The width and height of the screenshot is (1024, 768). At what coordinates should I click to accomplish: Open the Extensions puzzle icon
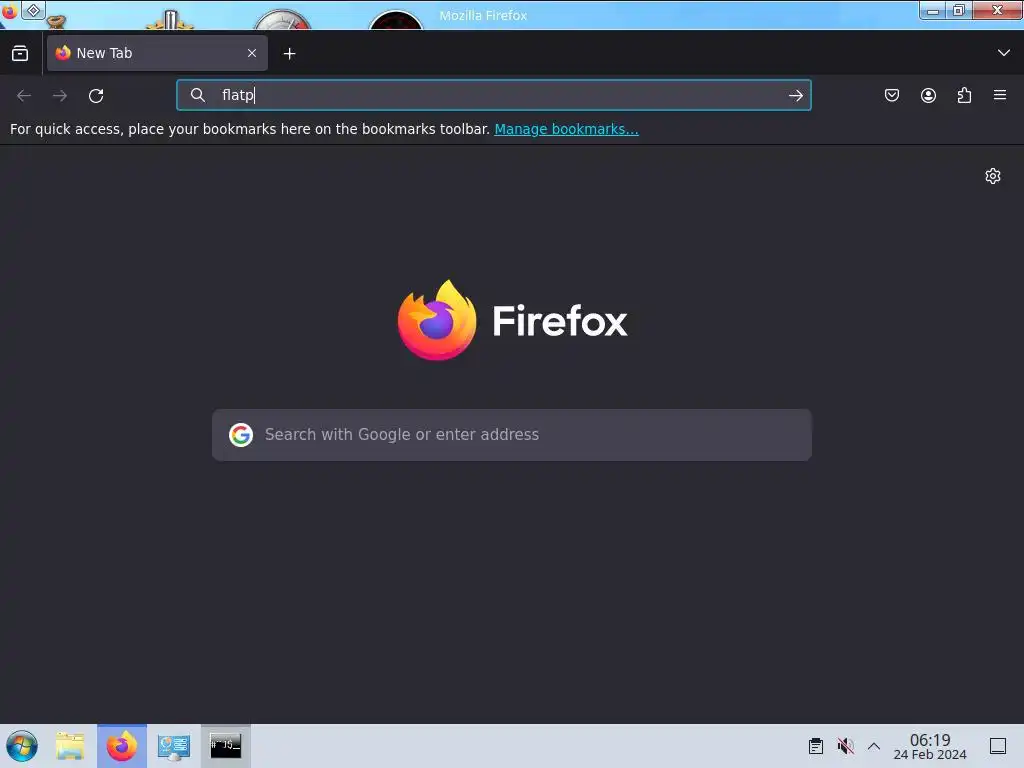pyautogui.click(x=964, y=95)
